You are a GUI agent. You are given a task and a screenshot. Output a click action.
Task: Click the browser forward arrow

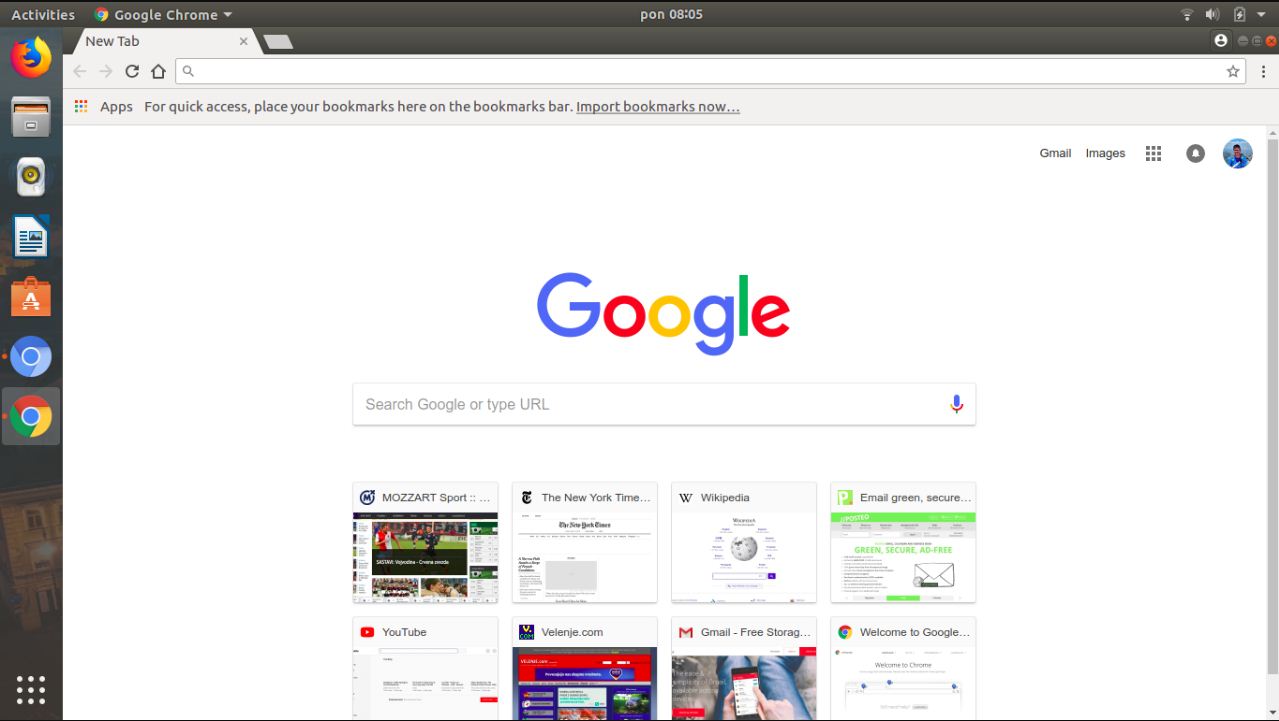pyautogui.click(x=106, y=71)
